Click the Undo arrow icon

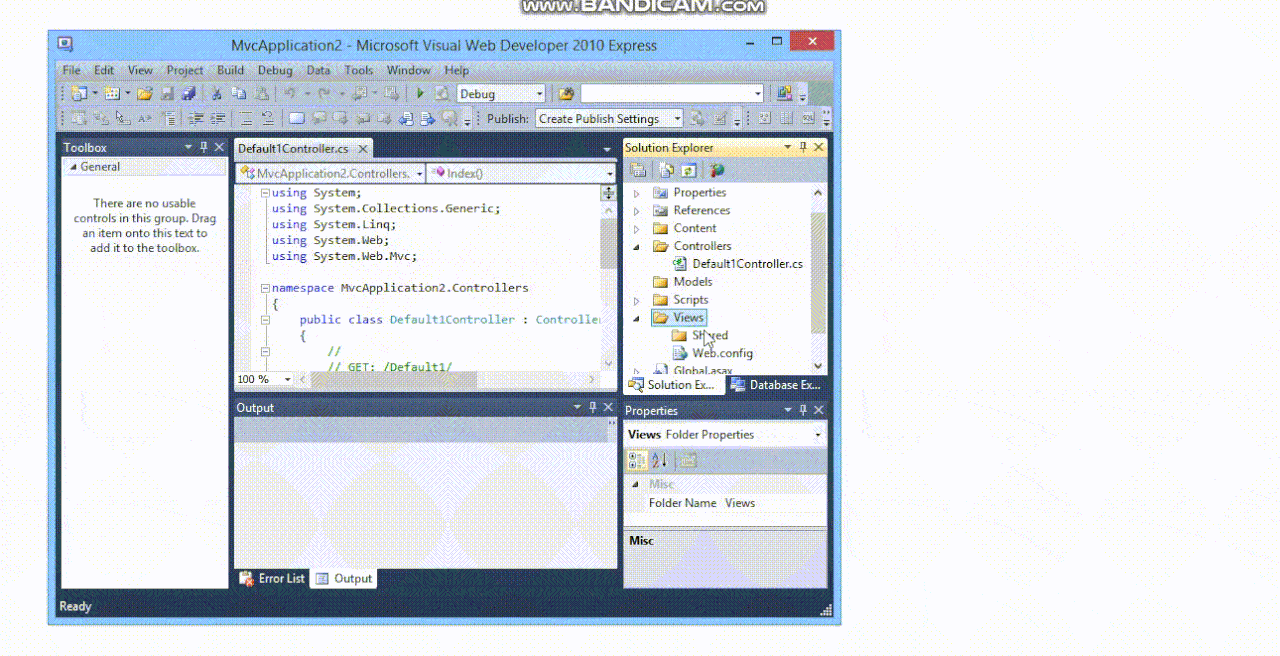coord(290,93)
